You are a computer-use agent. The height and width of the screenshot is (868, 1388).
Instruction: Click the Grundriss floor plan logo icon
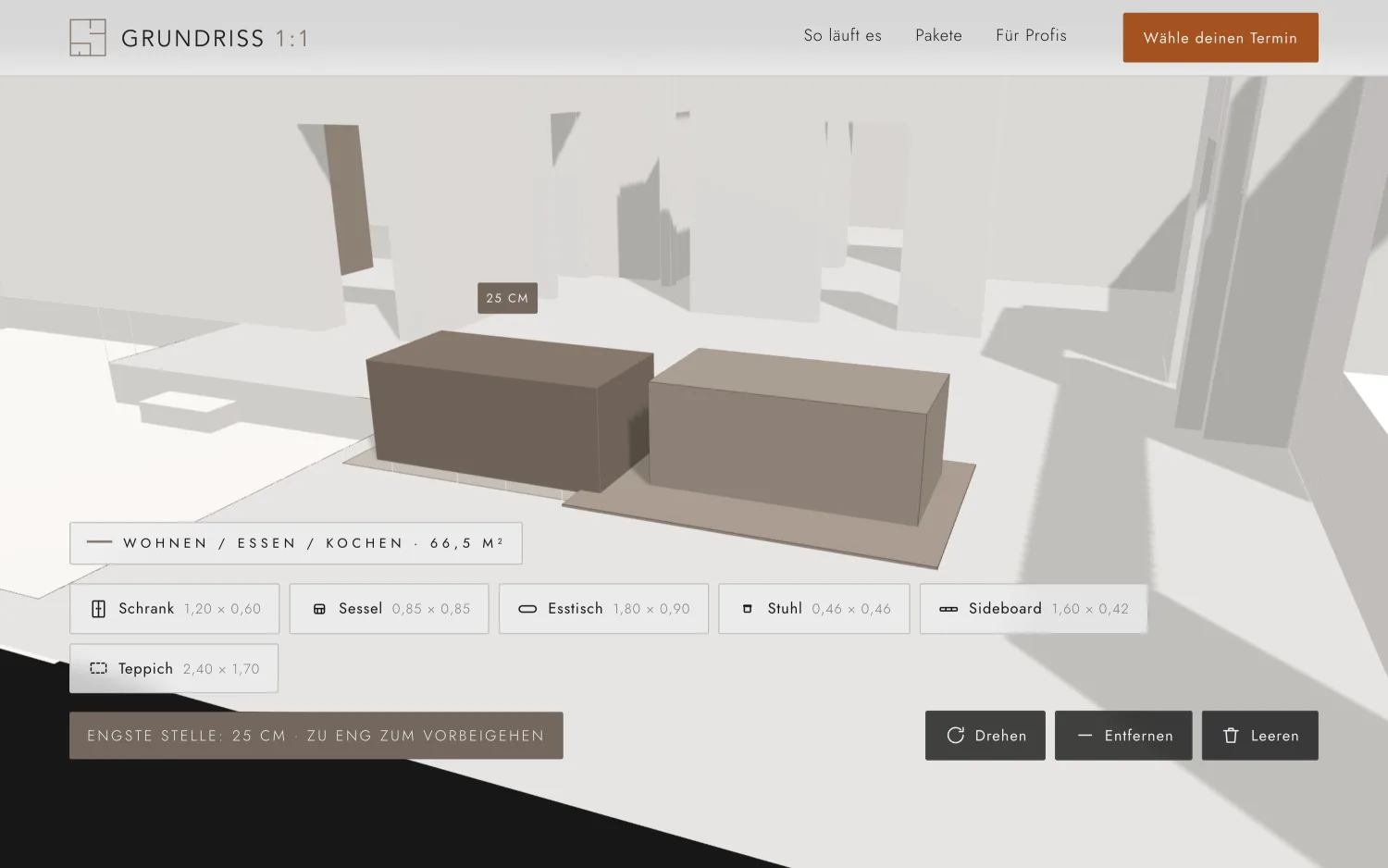click(x=88, y=38)
